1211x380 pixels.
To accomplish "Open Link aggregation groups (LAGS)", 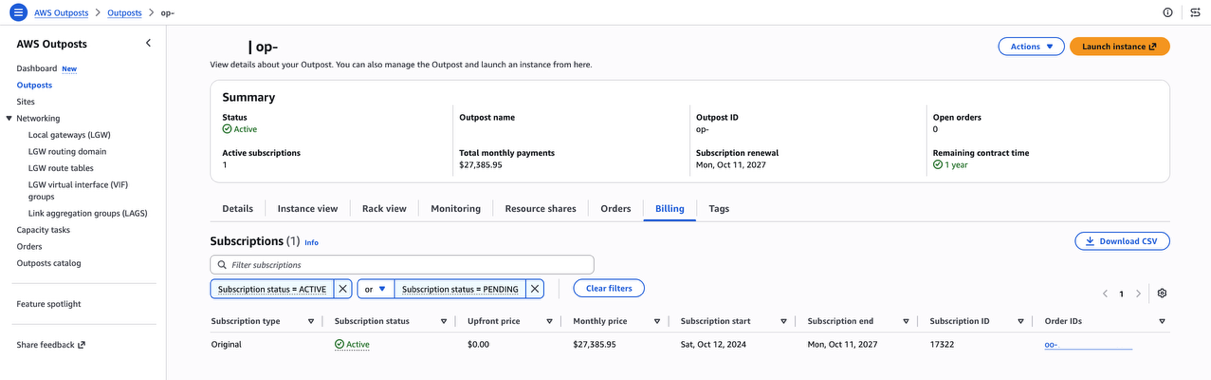I will [88, 213].
